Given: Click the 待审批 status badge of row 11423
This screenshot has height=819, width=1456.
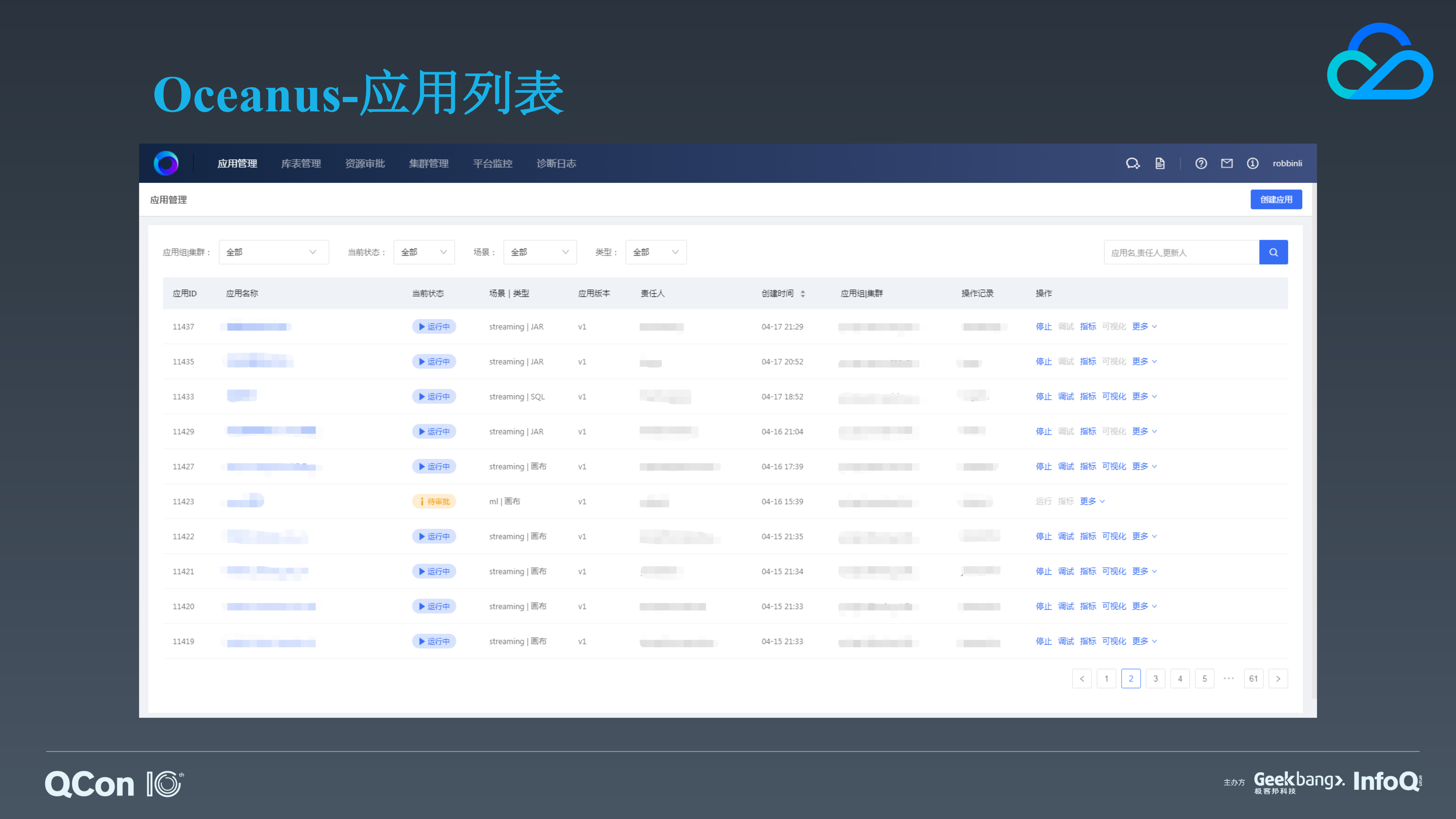Looking at the screenshot, I should [x=434, y=501].
